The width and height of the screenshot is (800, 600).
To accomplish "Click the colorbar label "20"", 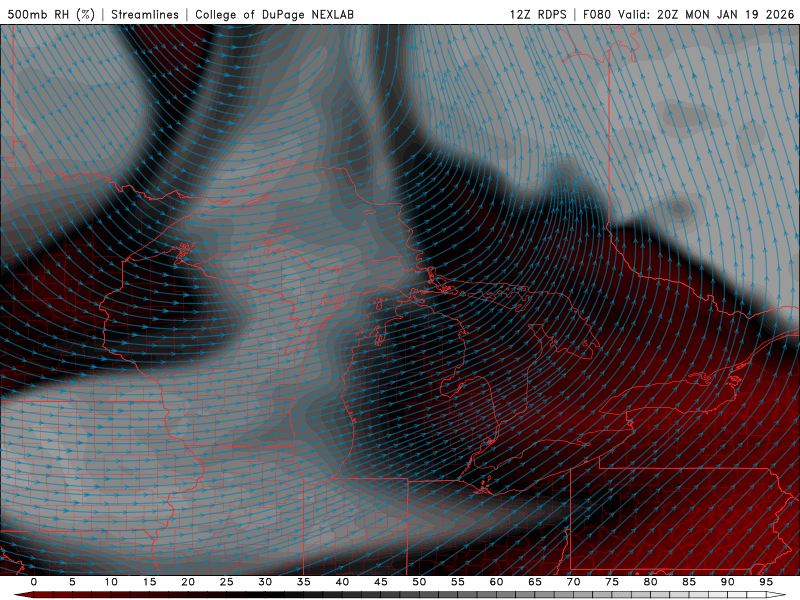I will coord(188,582).
